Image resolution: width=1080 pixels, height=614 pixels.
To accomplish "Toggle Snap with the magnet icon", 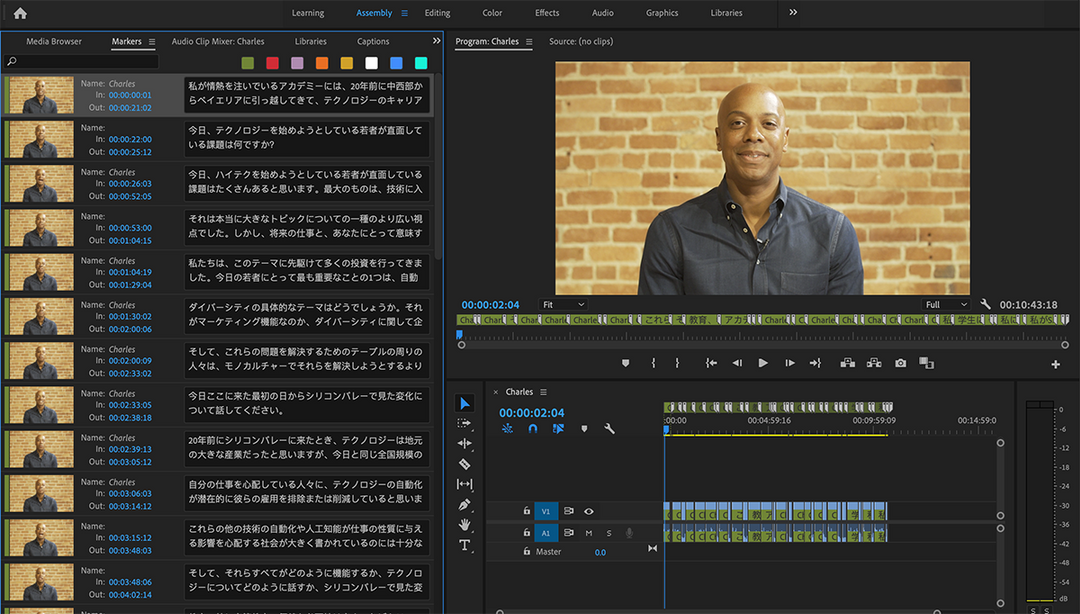I will click(x=533, y=428).
